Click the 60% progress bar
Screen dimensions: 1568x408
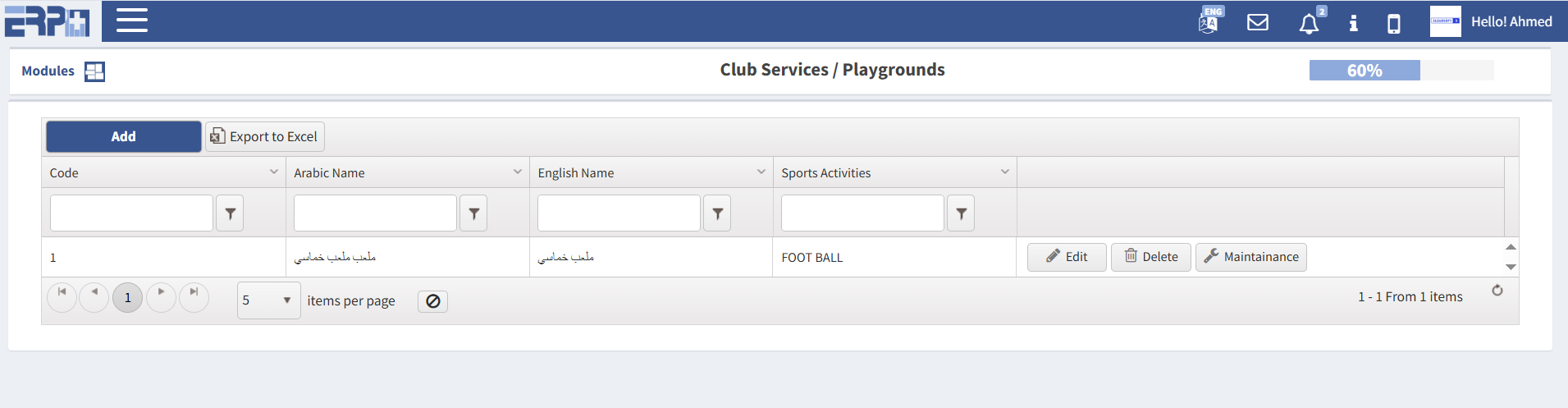tap(1401, 71)
